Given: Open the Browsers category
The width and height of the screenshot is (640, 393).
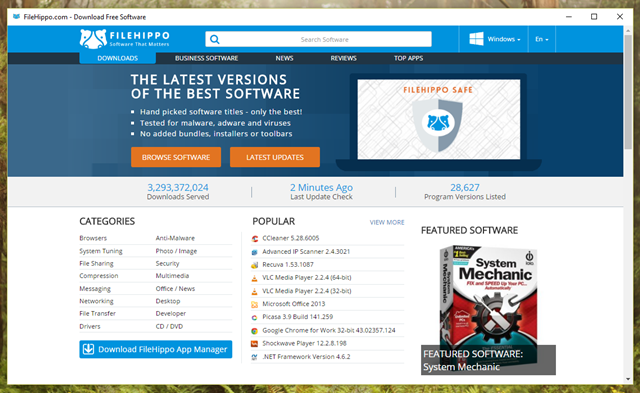Looking at the screenshot, I should tap(93, 238).
